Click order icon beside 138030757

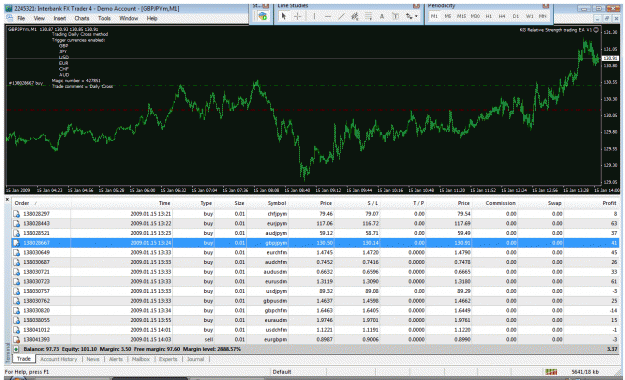click(x=17, y=291)
